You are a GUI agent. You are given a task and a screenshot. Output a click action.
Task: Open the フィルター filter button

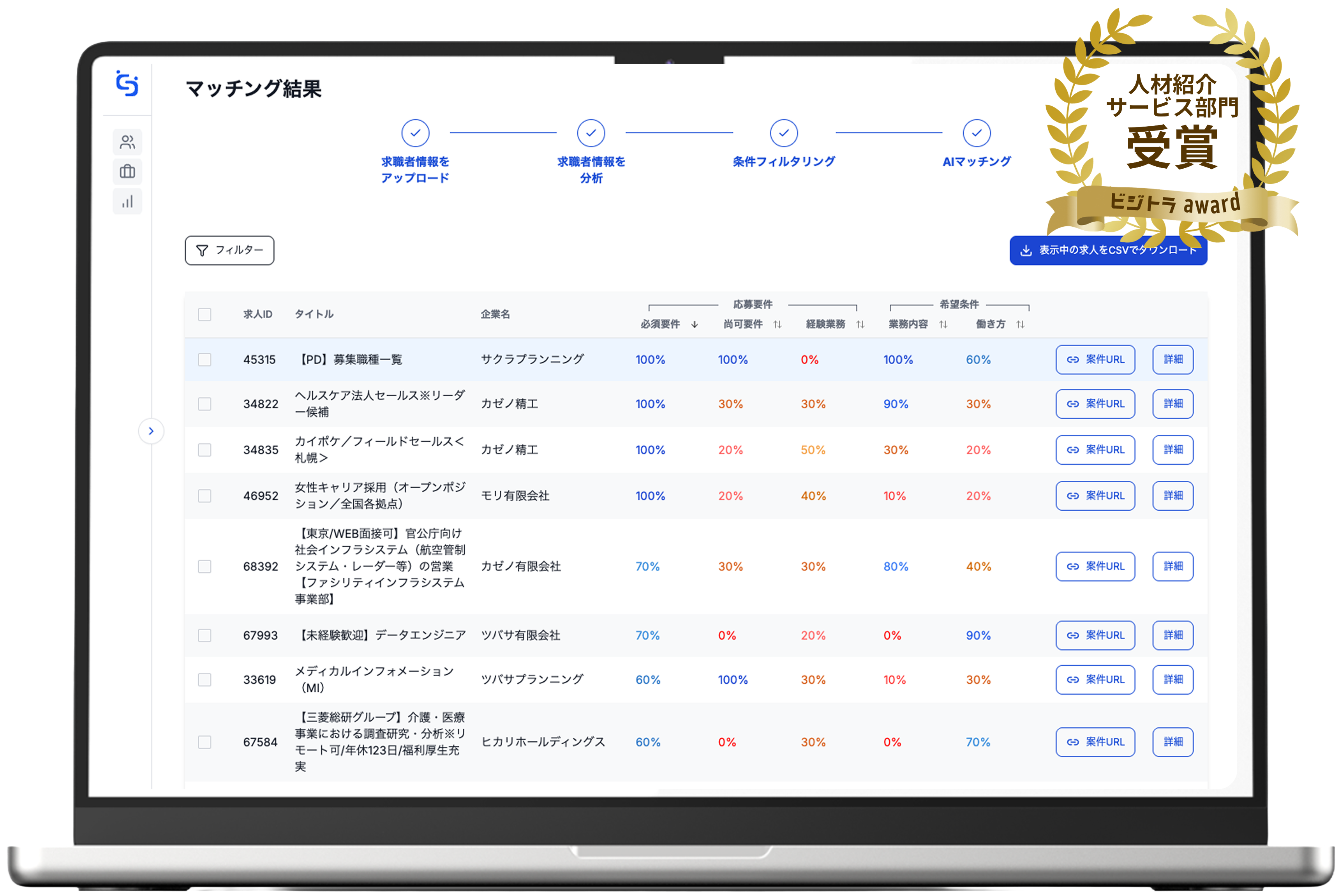point(229,250)
